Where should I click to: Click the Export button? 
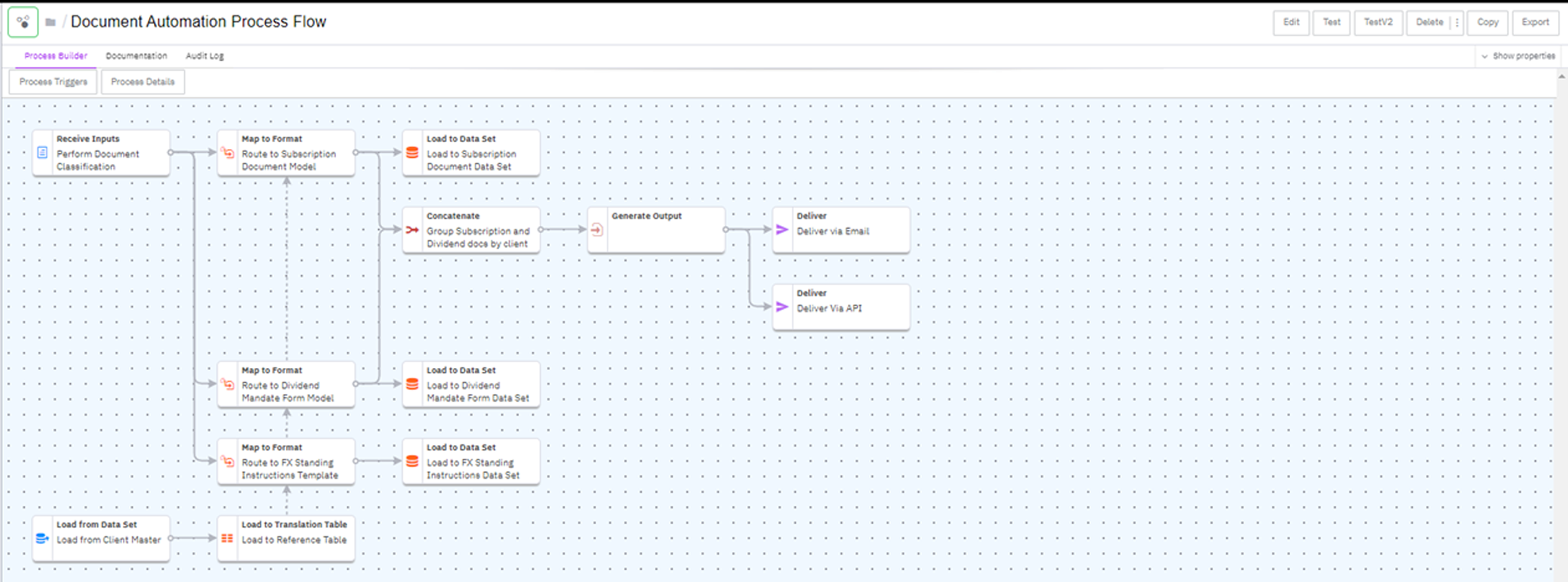pyautogui.click(x=1535, y=22)
